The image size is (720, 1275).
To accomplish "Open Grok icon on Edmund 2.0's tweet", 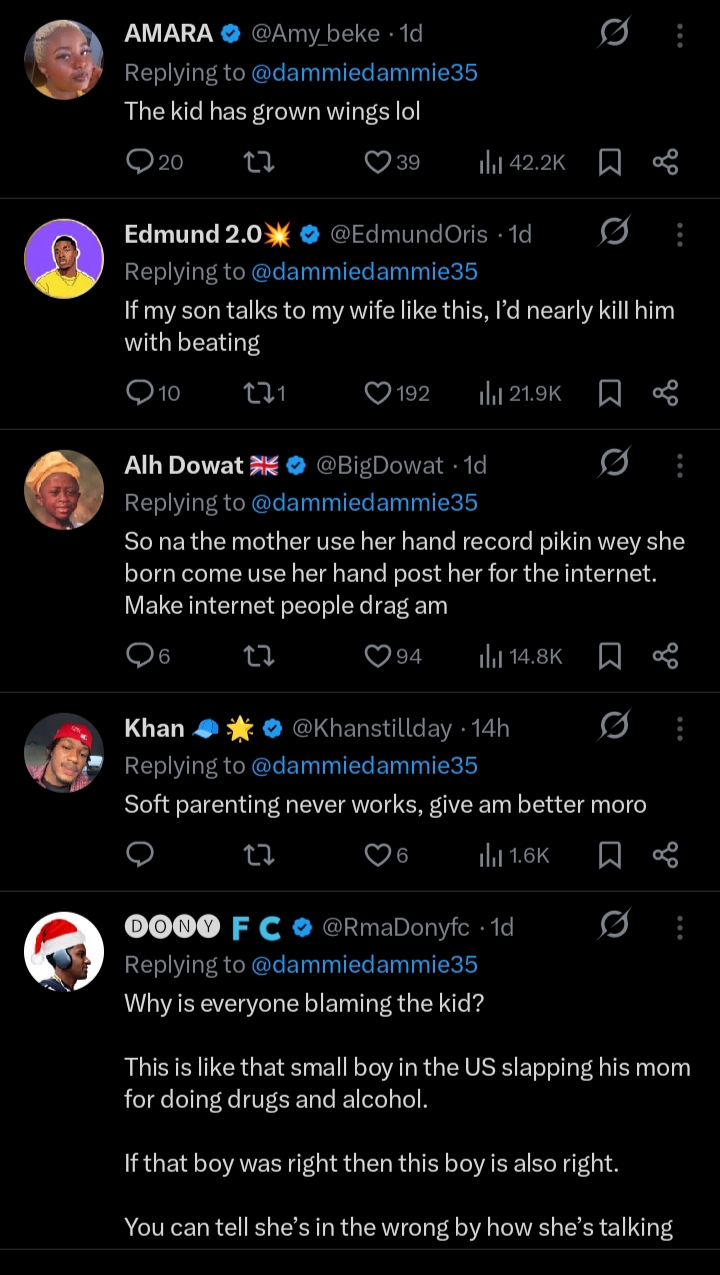I will click(x=614, y=233).
